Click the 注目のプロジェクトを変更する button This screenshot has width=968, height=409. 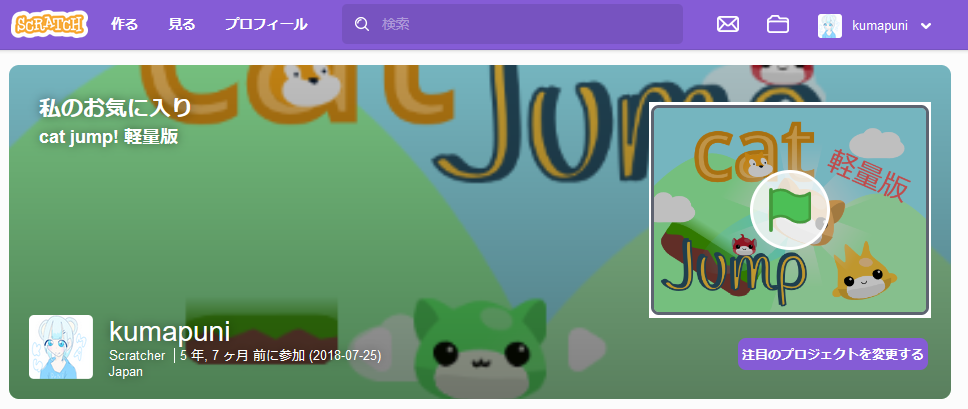tap(832, 354)
